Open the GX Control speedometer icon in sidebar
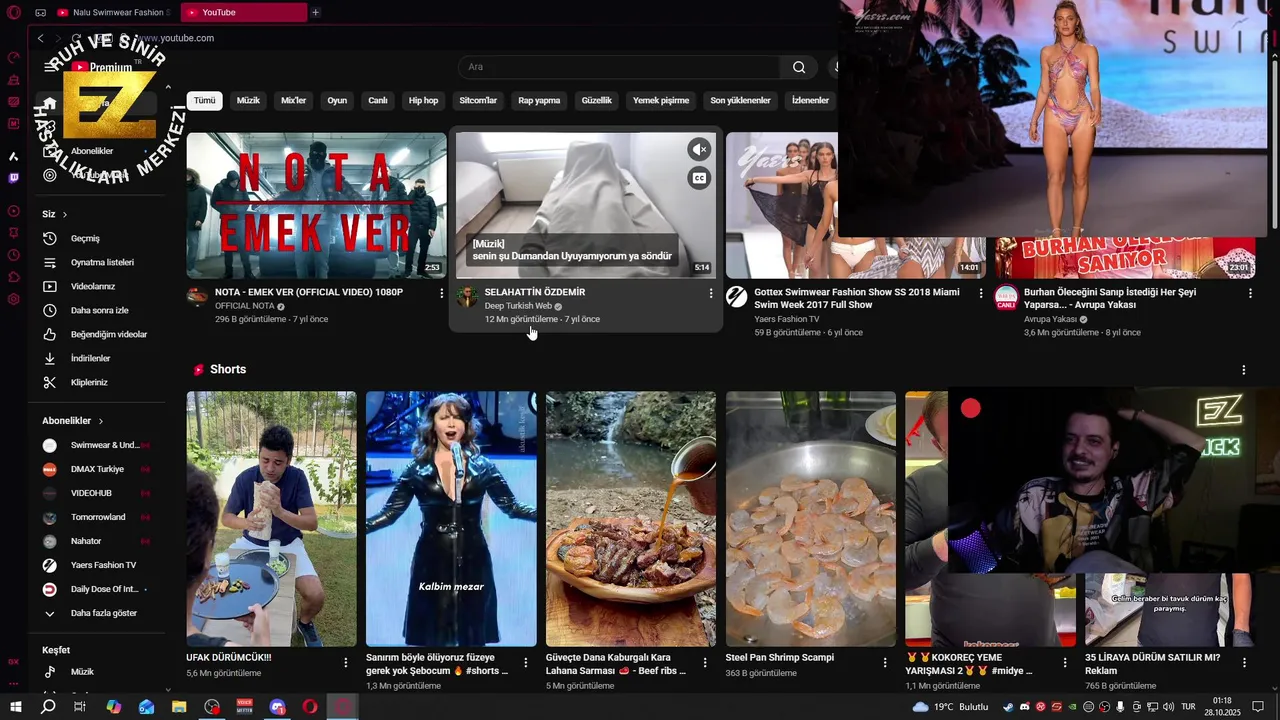This screenshot has height=720, width=1280. pos(14,57)
